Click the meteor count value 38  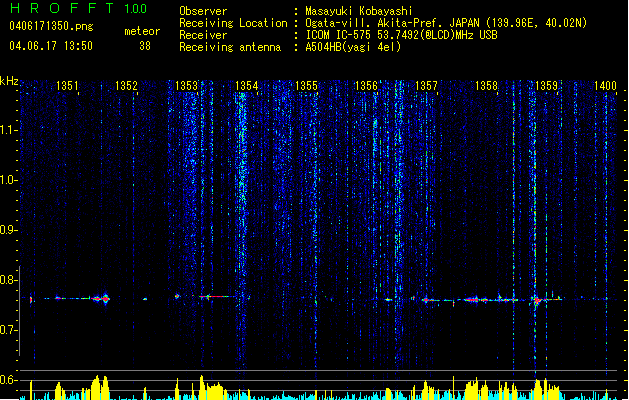pos(145,46)
